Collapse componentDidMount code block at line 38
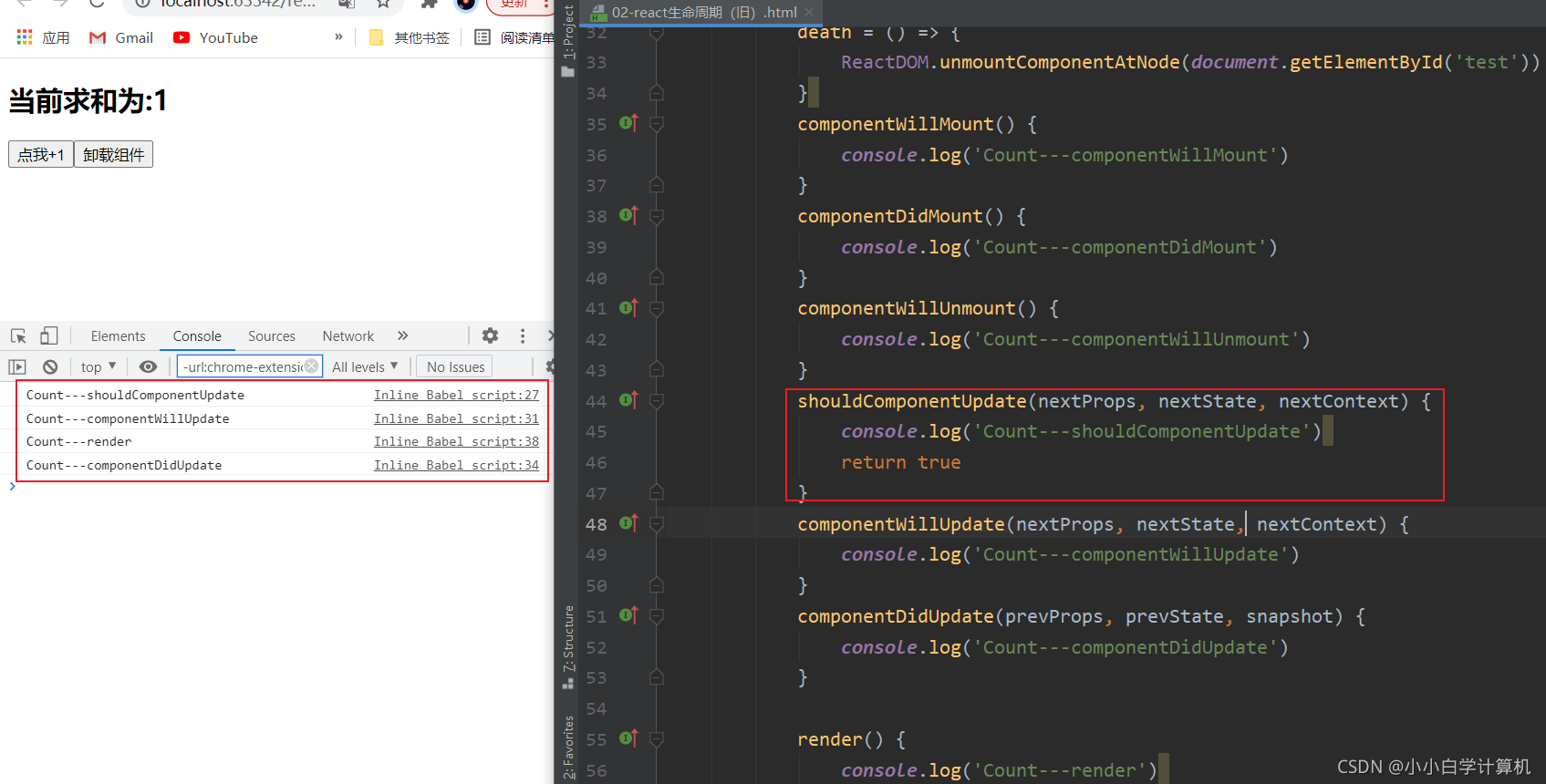Viewport: 1546px width, 784px height. pyautogui.click(x=656, y=216)
